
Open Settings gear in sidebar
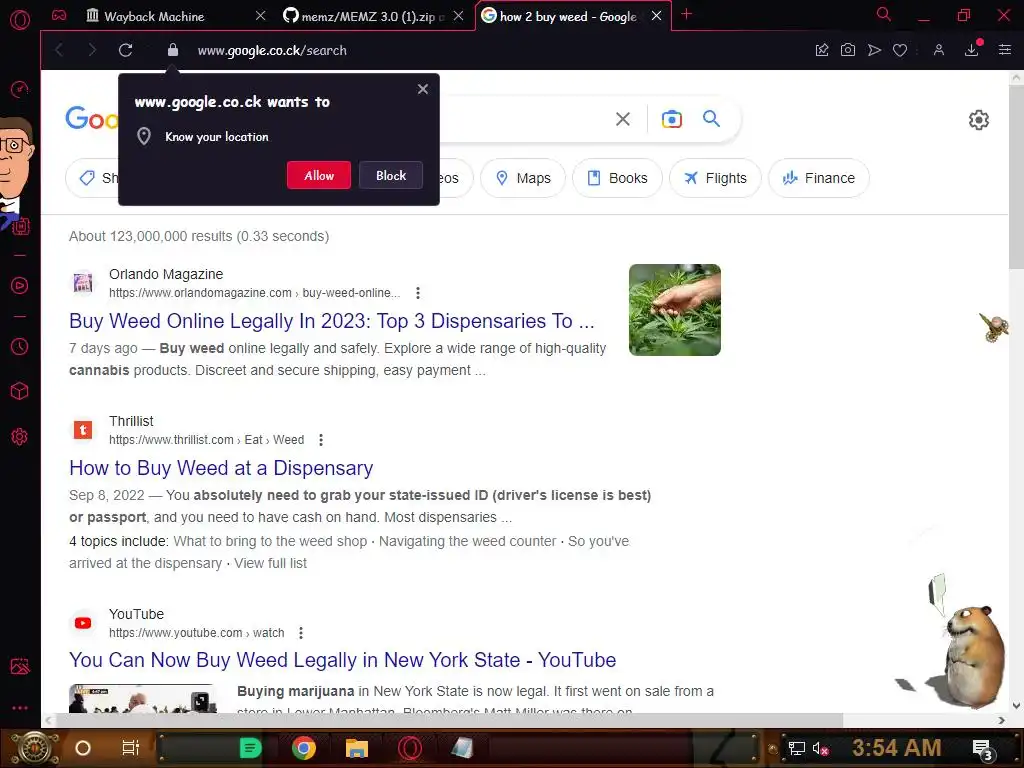tap(20, 437)
